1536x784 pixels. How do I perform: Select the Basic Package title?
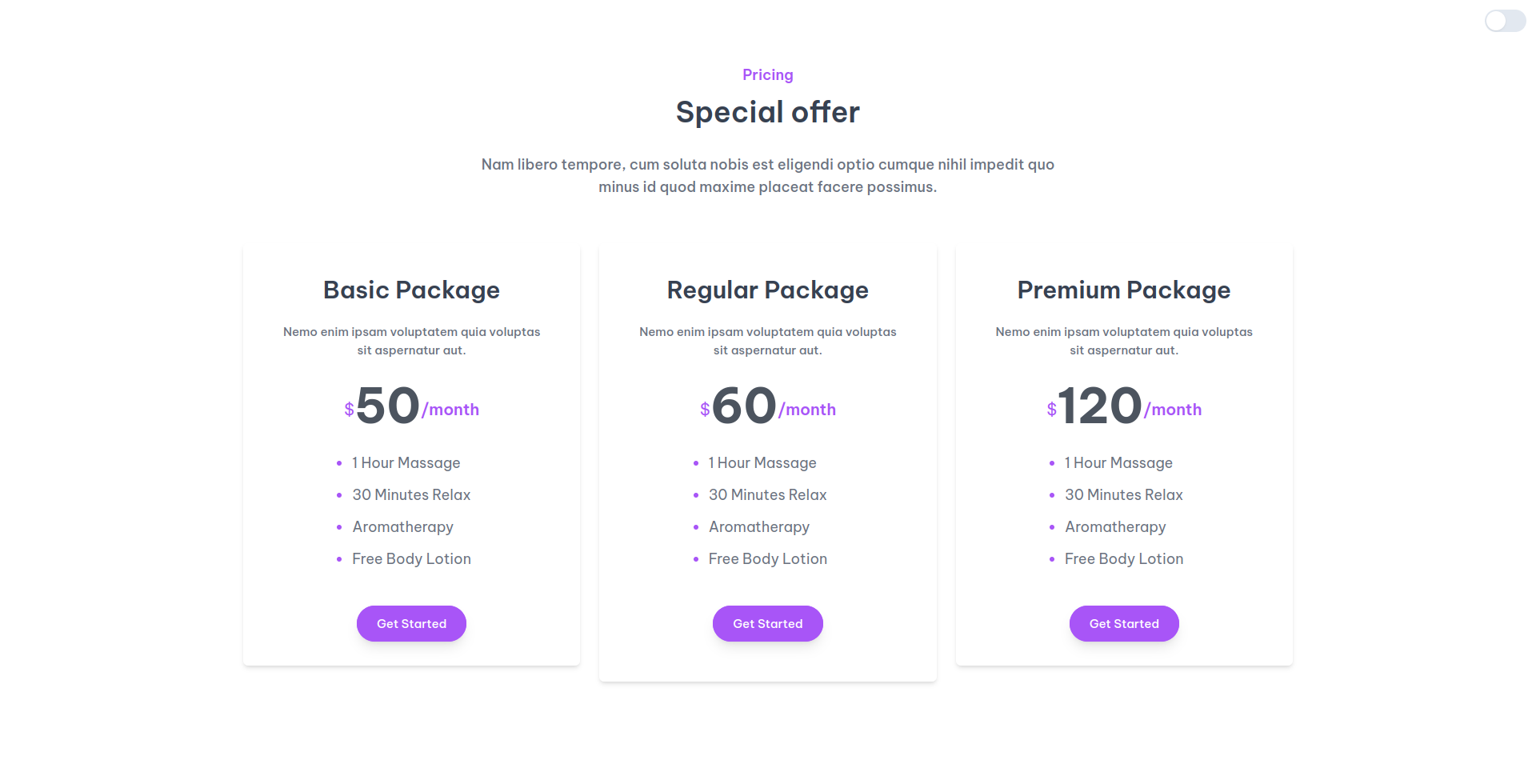(x=411, y=290)
